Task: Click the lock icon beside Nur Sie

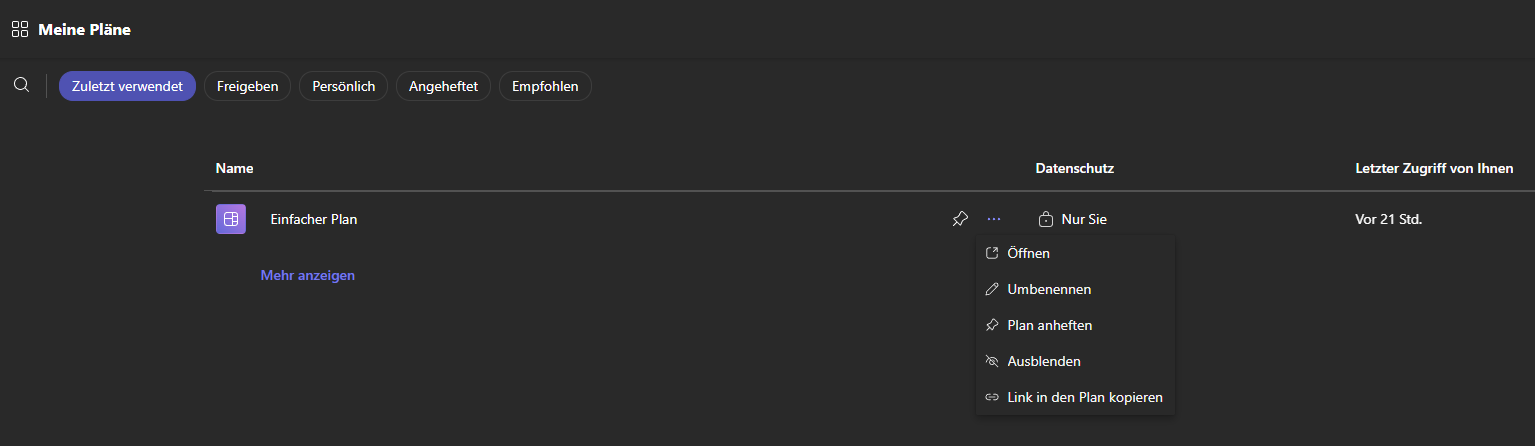Action: tap(1046, 219)
